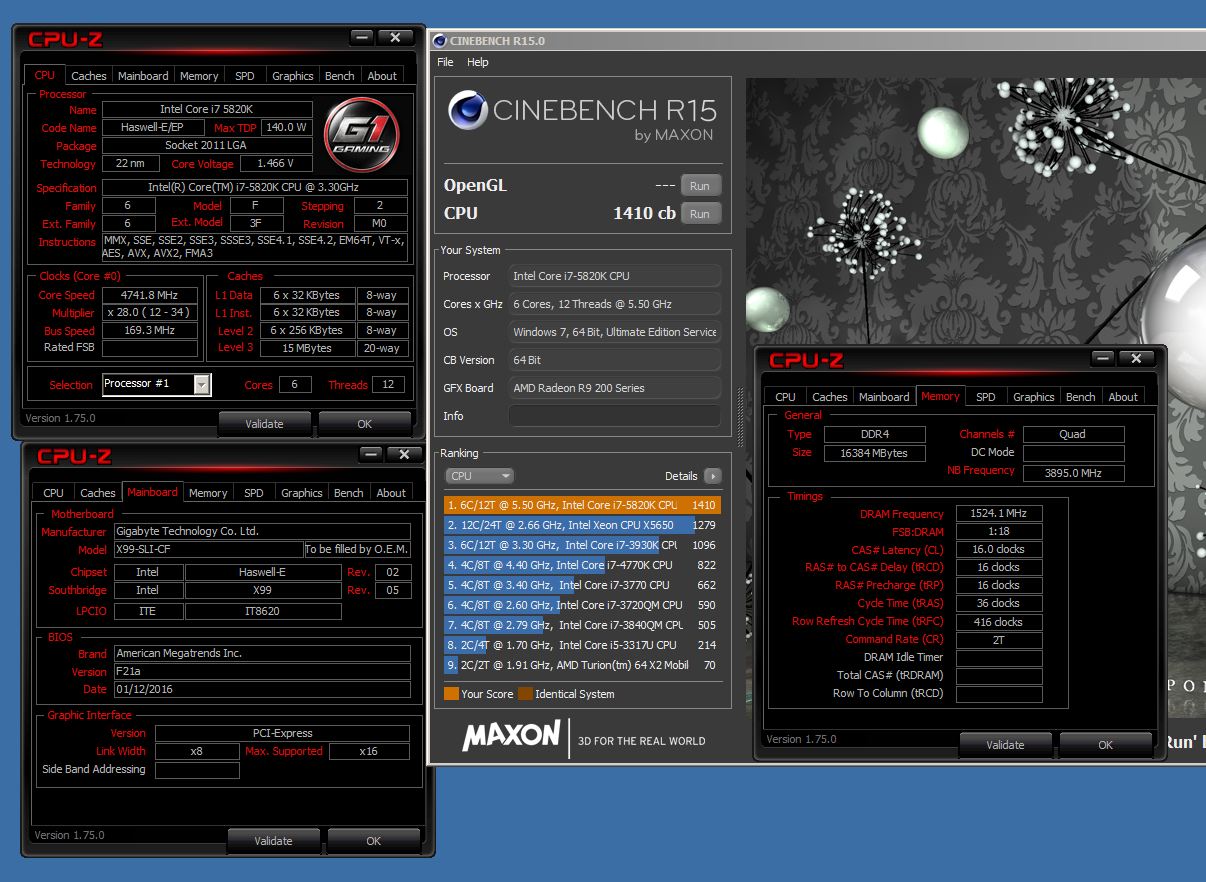Click the NB Frequency value 3895.0 MHz

(x=1074, y=473)
